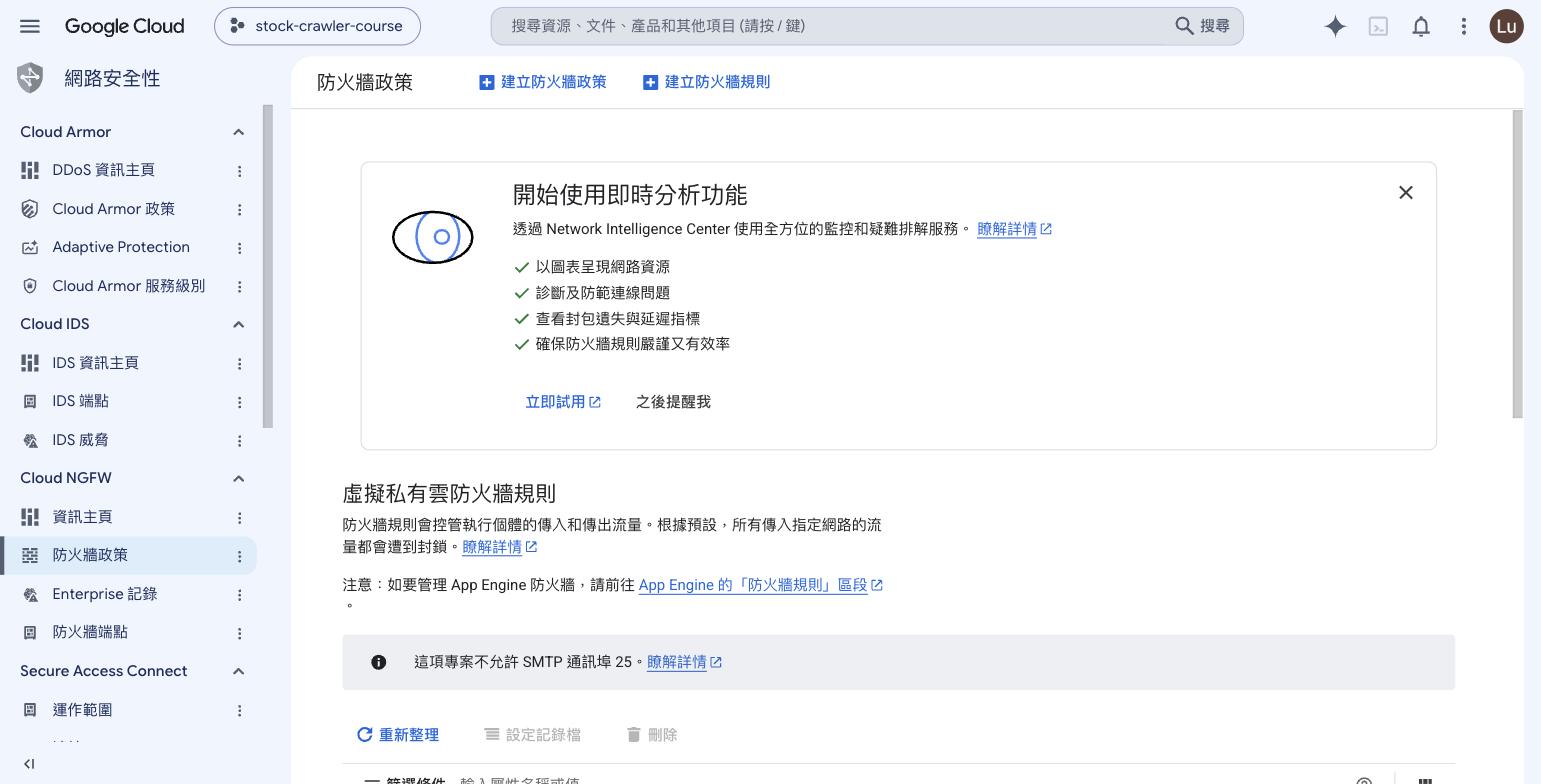Click 之後提醒我 button
Viewport: 1541px width, 784px height.
673,402
